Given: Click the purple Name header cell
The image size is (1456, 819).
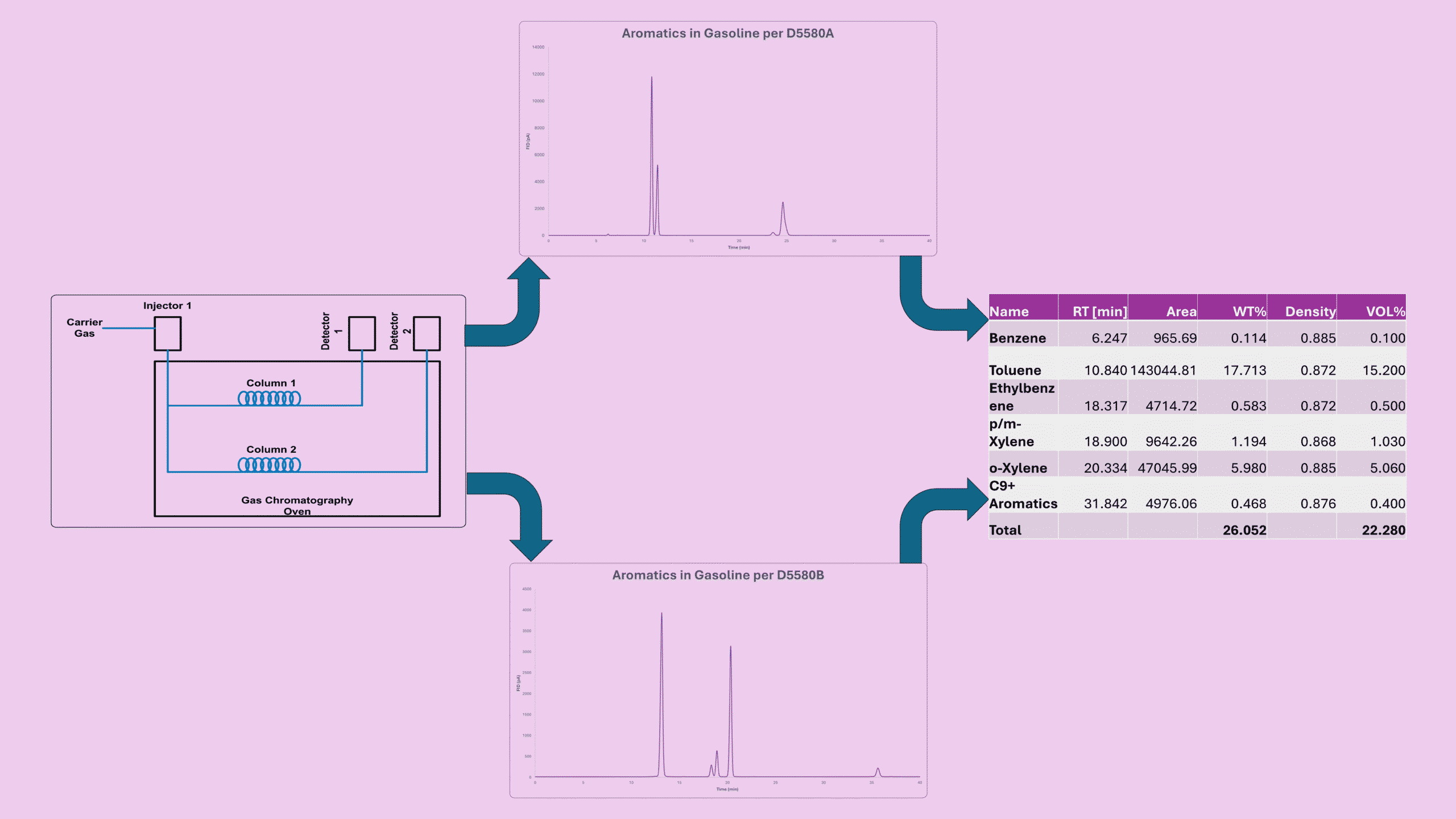Looking at the screenshot, I should point(1008,312).
